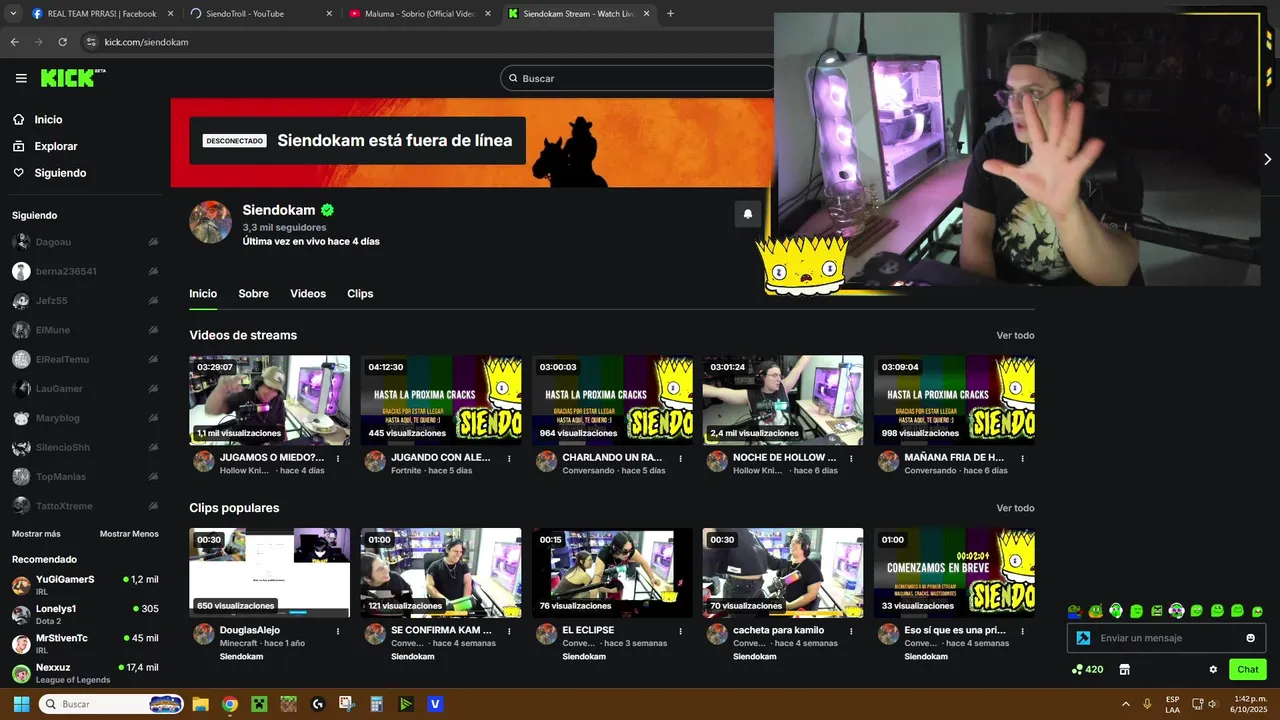Open a new browser tab
The image size is (1280, 720).
coord(670,14)
